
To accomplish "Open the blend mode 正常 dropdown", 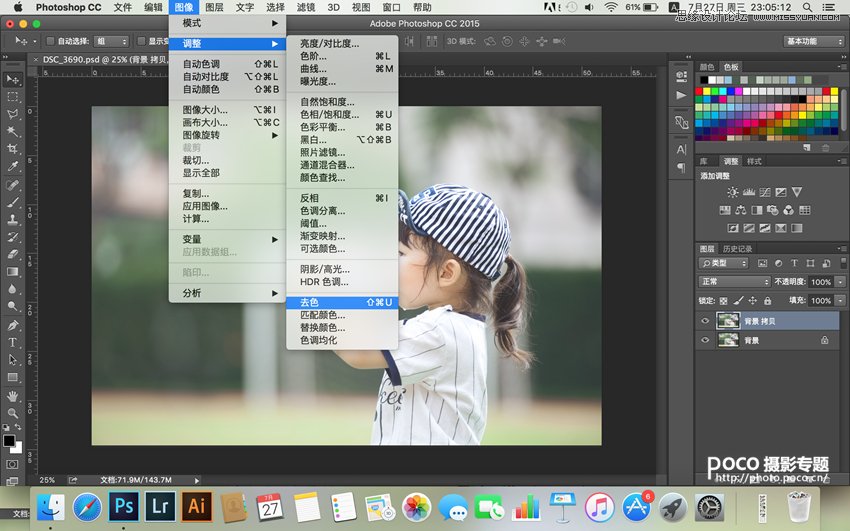I will (735, 282).
